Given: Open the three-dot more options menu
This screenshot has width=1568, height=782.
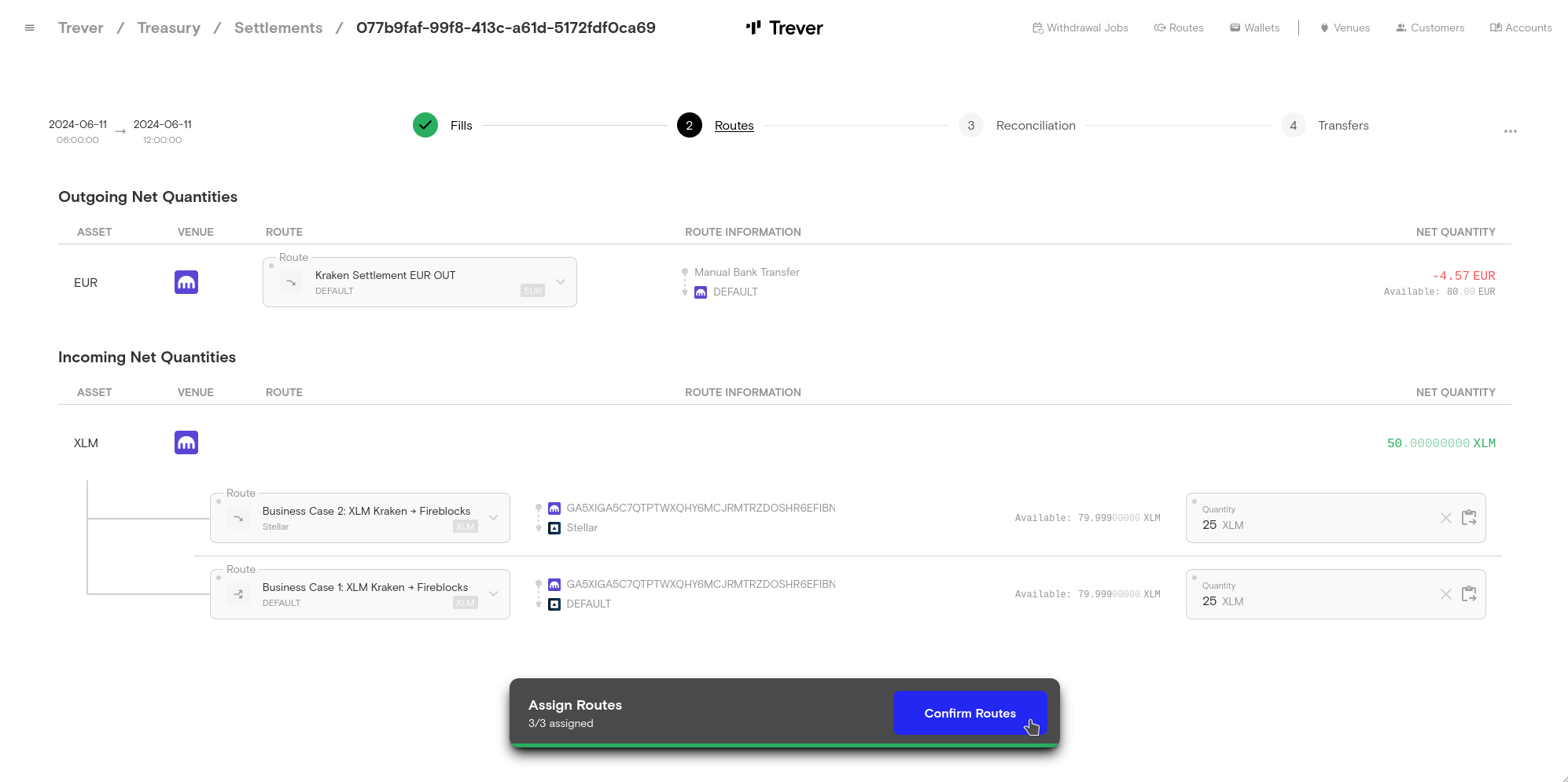Looking at the screenshot, I should [1510, 131].
